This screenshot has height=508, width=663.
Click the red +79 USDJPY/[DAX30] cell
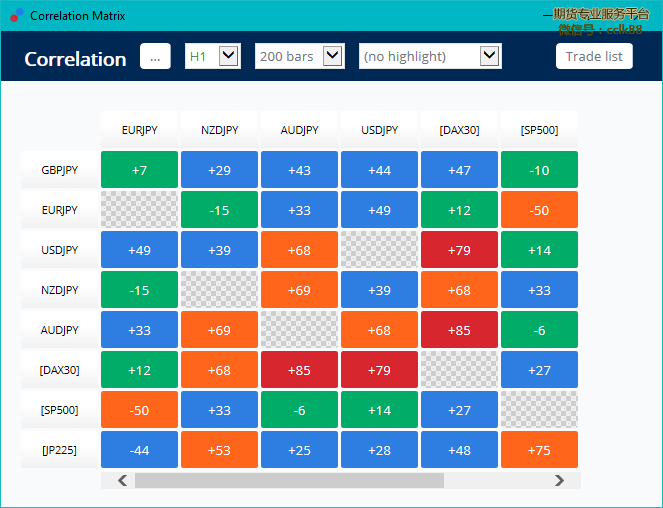(x=460, y=250)
